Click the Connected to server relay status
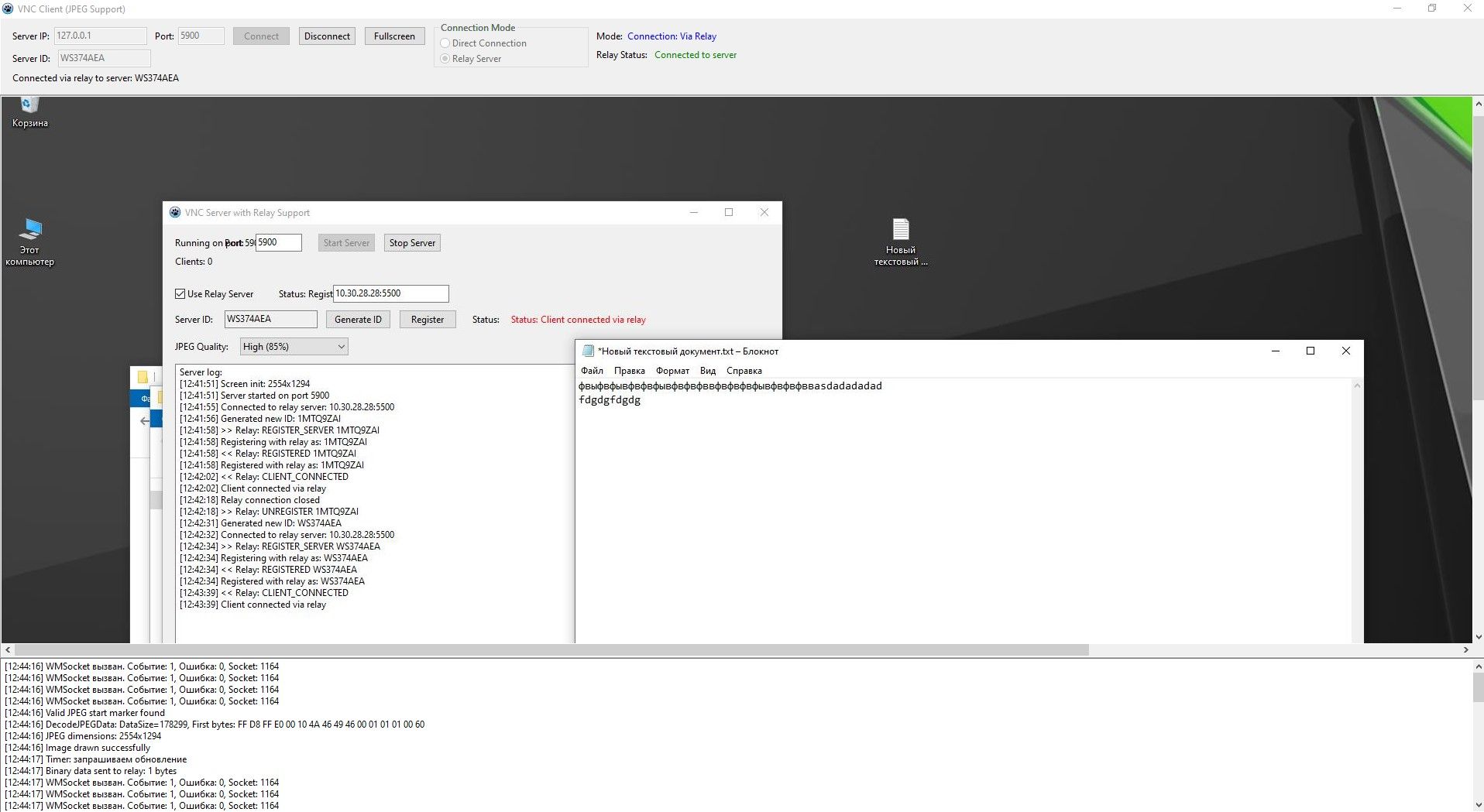 (x=696, y=55)
